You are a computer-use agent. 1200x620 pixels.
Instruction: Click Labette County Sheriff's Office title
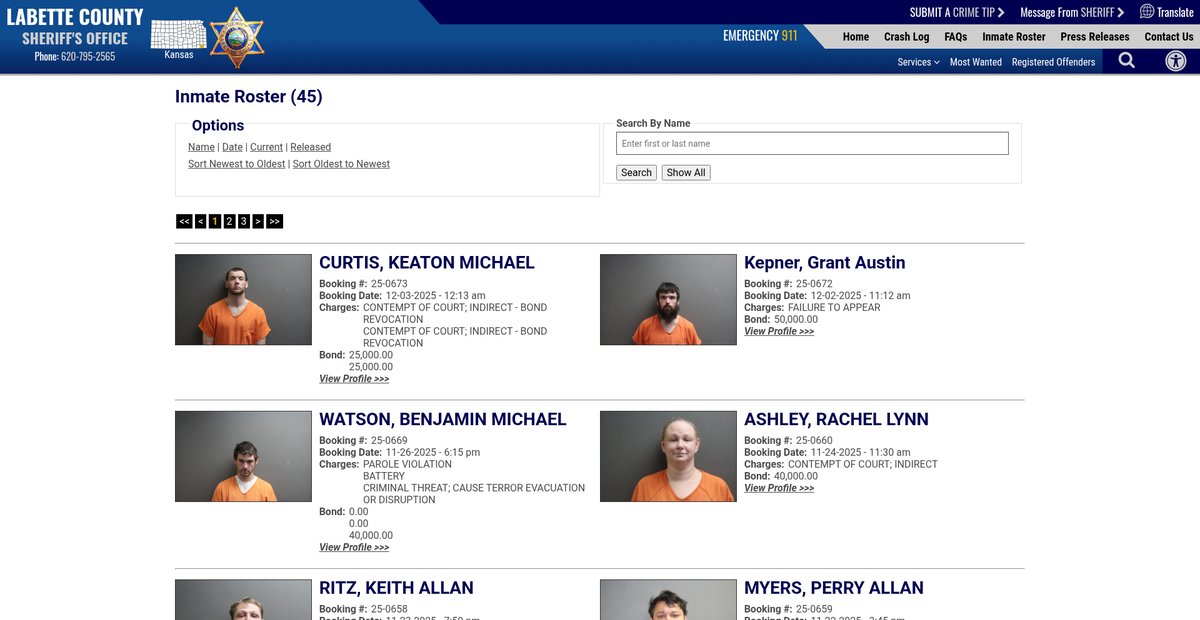tap(75, 27)
